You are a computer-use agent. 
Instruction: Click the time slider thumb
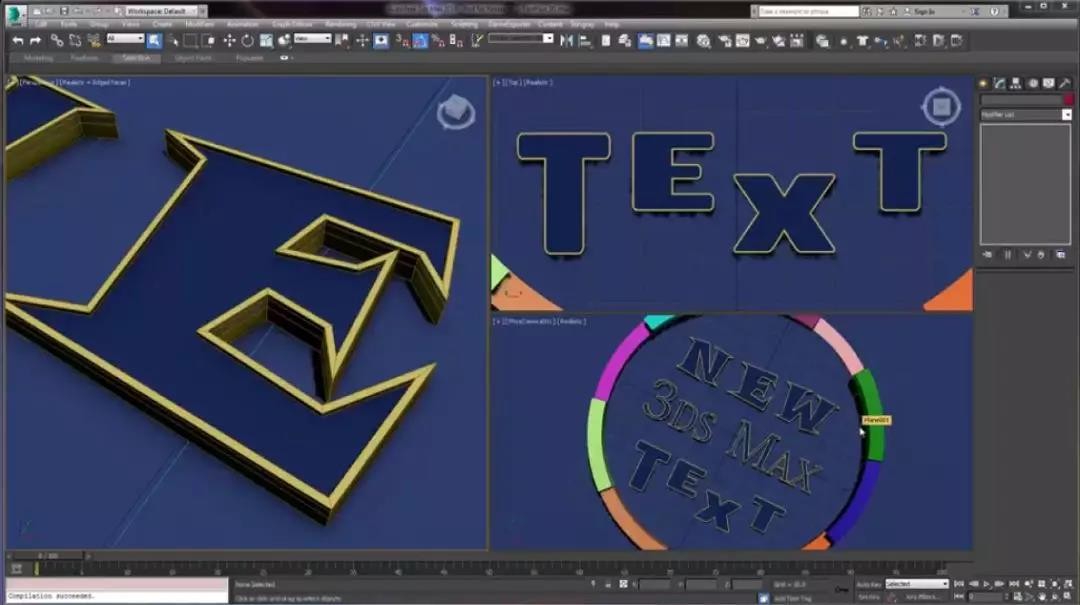click(x=48, y=555)
